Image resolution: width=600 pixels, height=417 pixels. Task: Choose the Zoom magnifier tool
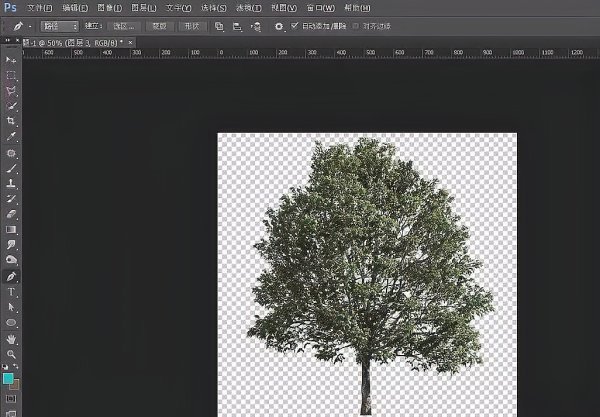pos(11,354)
